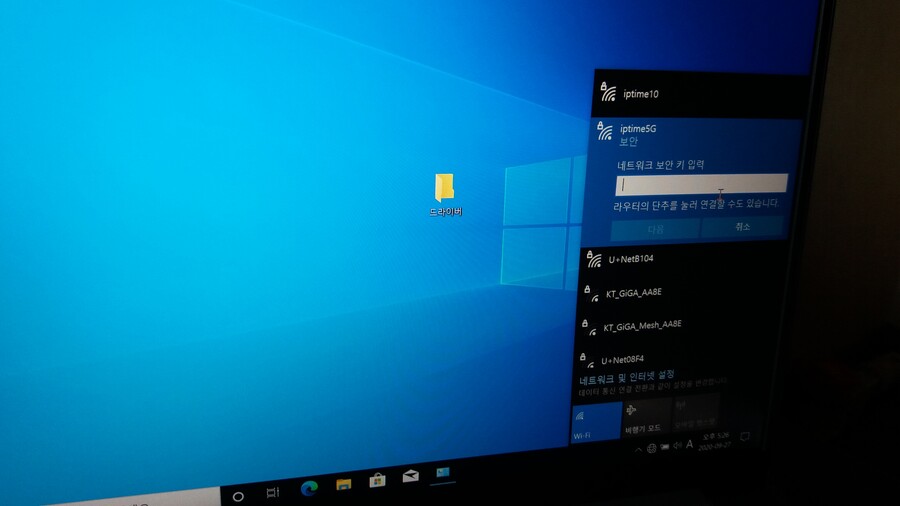
Task: Click the network globe tray icon
Action: point(652,447)
